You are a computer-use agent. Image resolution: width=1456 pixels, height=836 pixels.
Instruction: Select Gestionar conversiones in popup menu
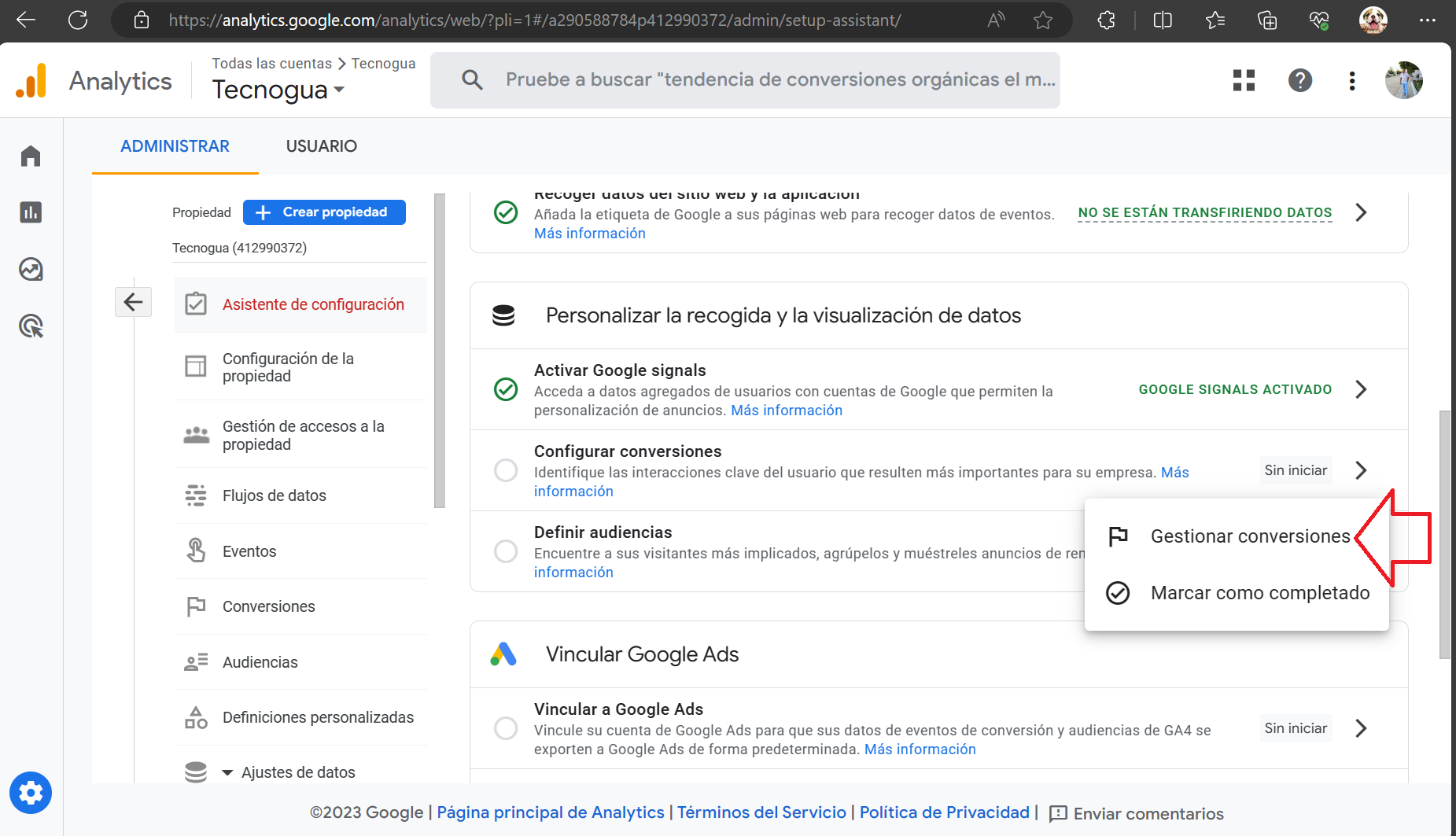tap(1237, 536)
